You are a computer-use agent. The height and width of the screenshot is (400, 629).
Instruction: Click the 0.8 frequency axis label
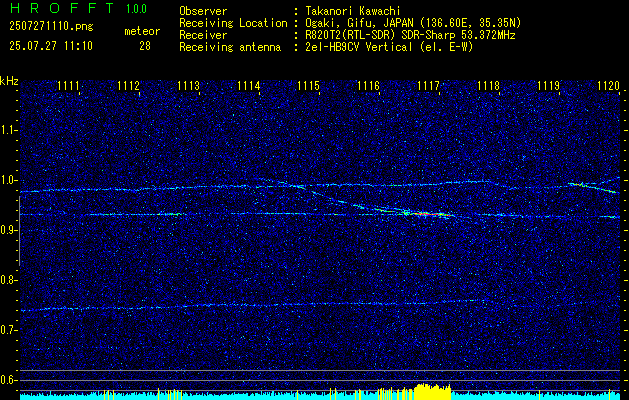click(x=8, y=280)
